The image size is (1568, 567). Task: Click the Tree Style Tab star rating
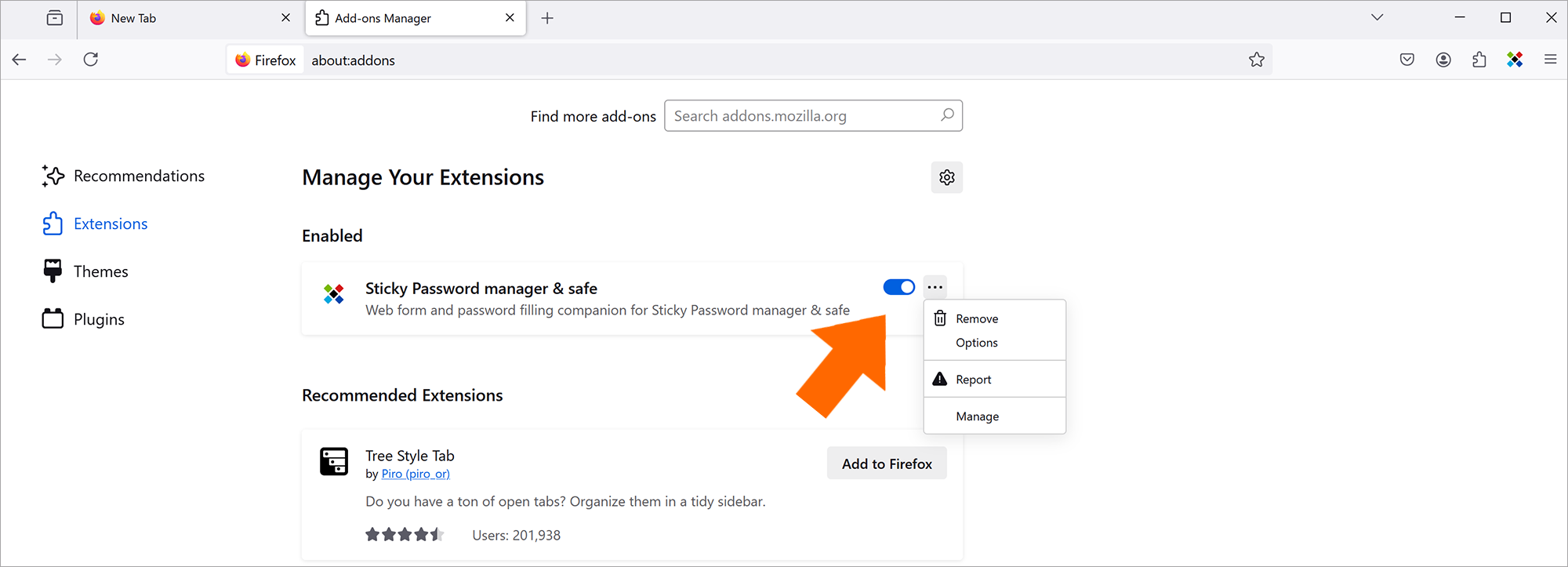[x=405, y=535]
